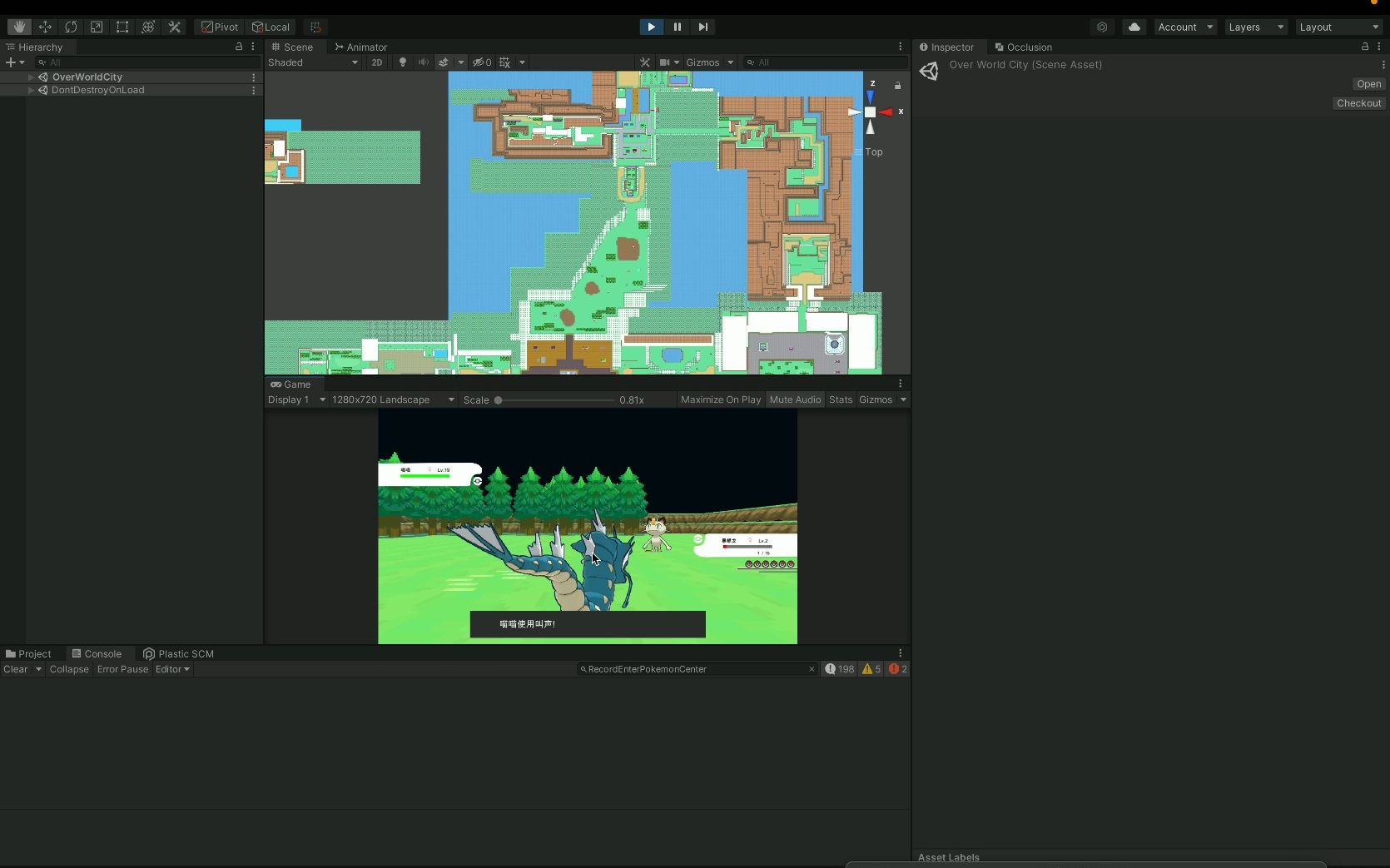Open Collab services icon
Viewport: 1390px width, 868px height.
pos(1102,27)
